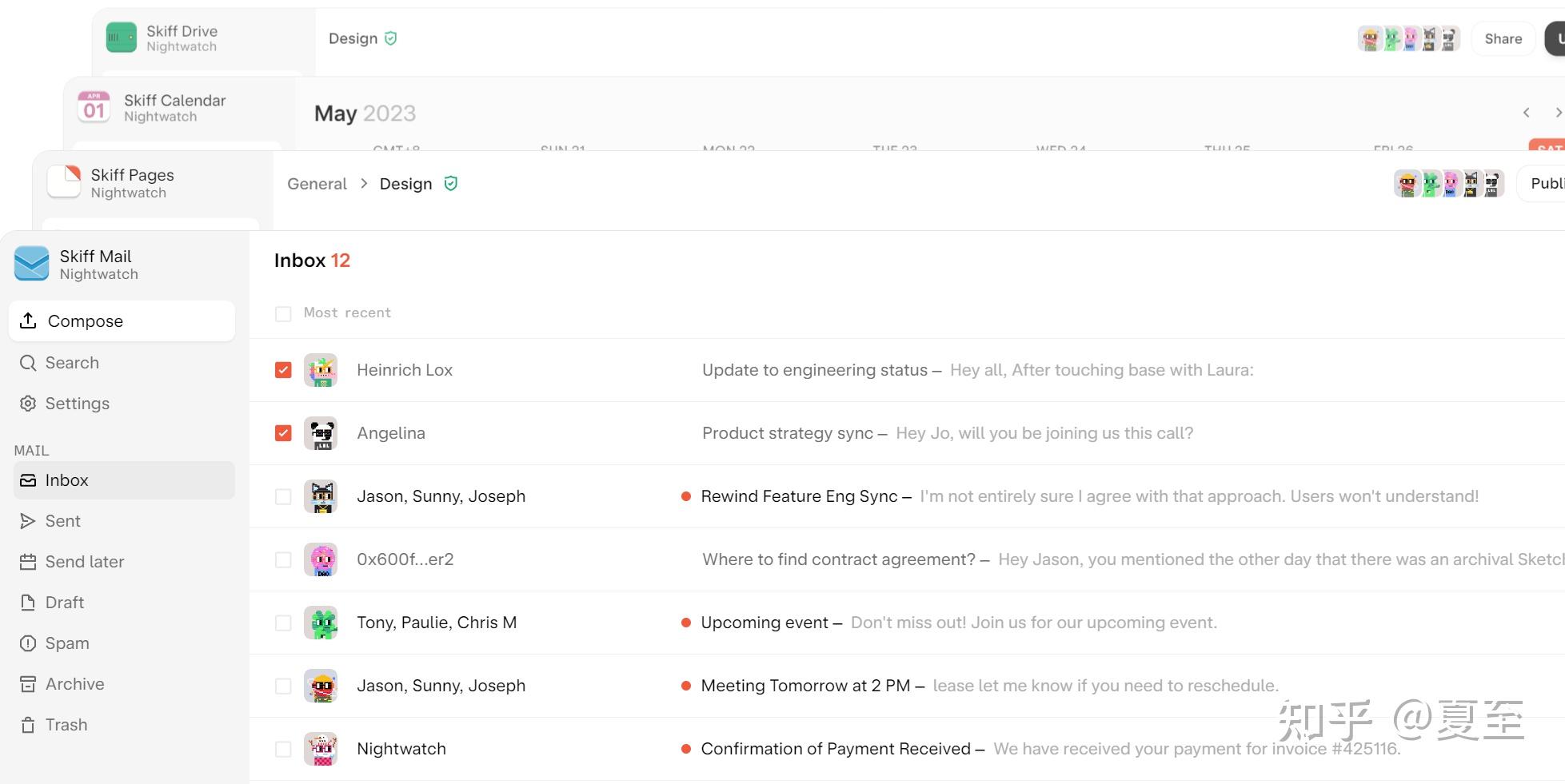The width and height of the screenshot is (1565, 784).
Task: Click the Compose button
Action: (122, 321)
